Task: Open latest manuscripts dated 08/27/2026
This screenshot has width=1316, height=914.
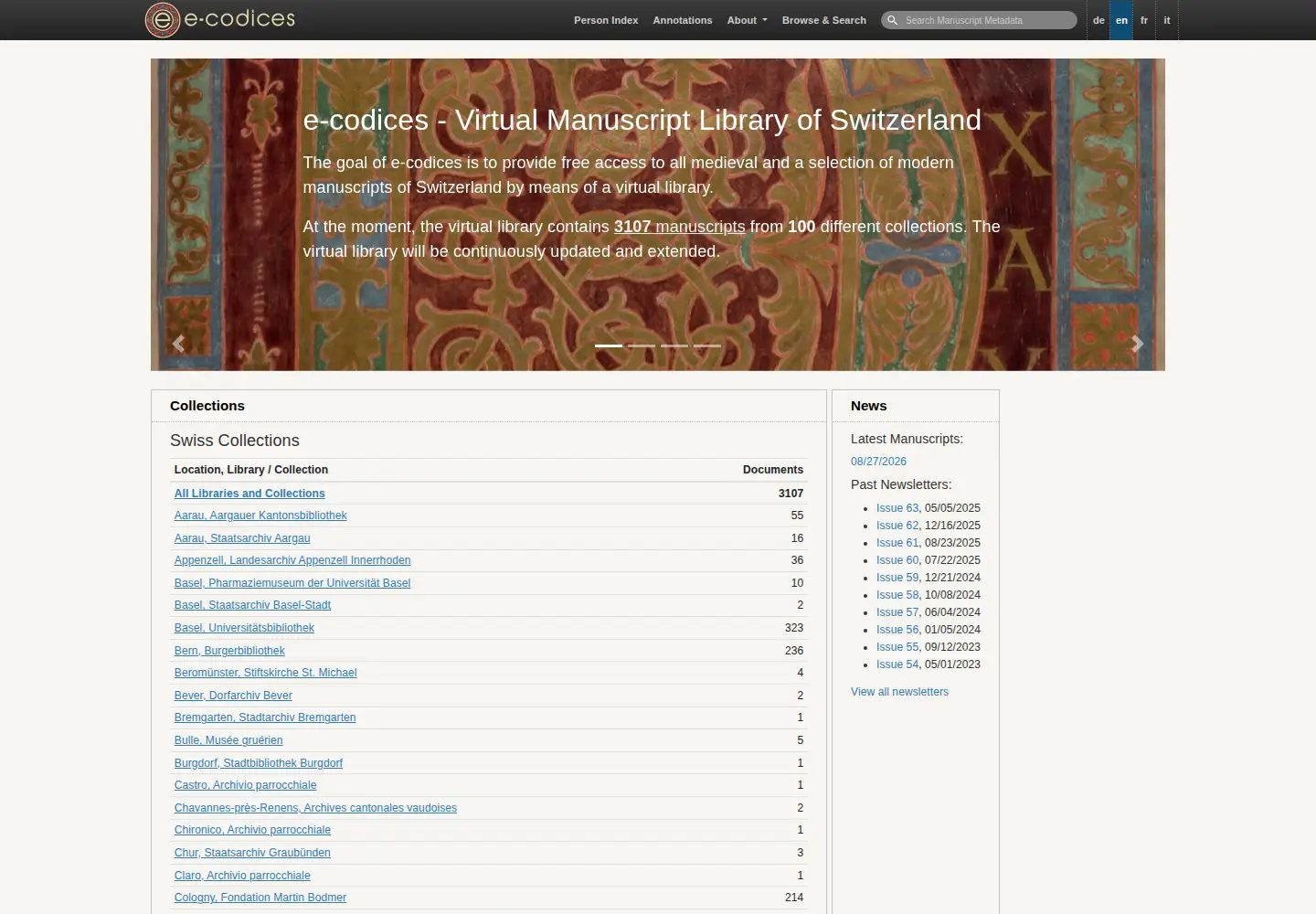Action: (878, 462)
